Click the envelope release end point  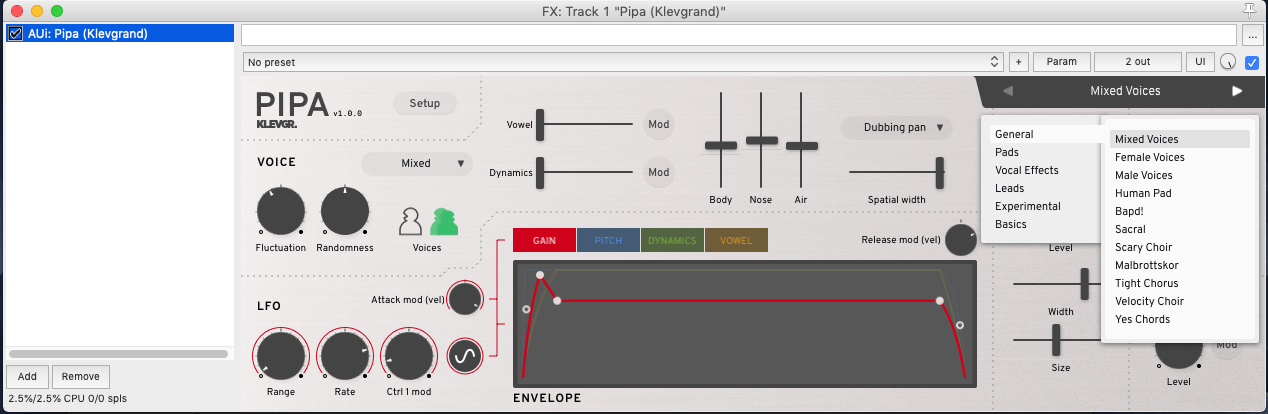click(x=960, y=325)
